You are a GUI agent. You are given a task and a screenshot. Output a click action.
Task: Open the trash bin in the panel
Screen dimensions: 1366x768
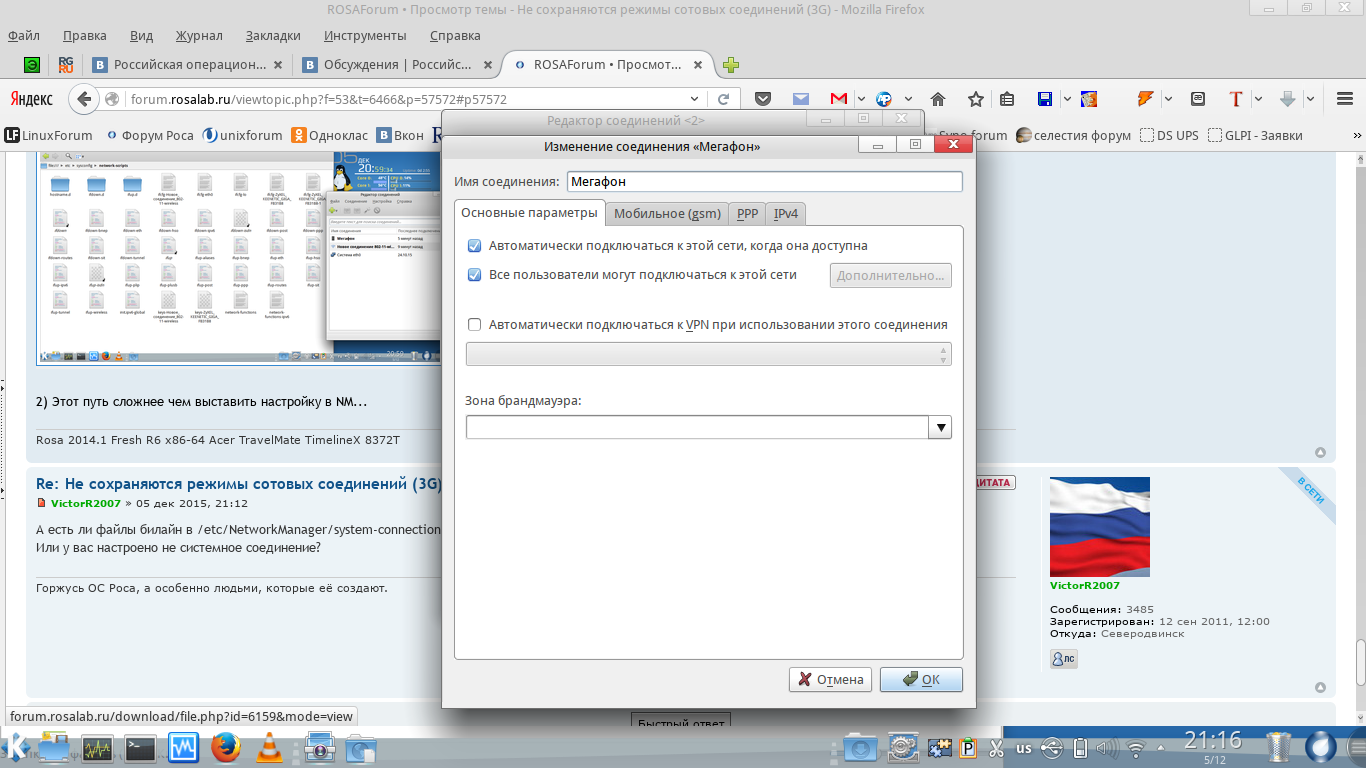(x=1279, y=747)
